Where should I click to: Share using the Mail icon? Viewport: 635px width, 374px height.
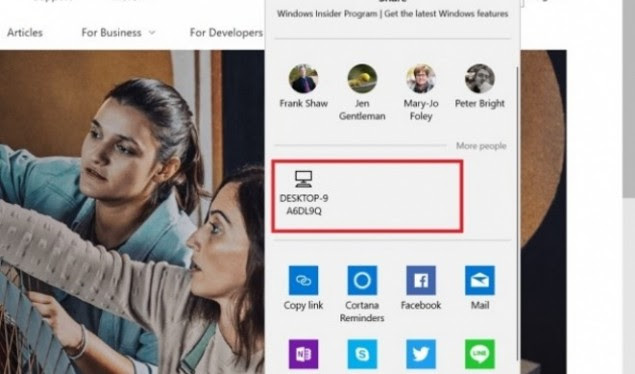click(x=479, y=280)
